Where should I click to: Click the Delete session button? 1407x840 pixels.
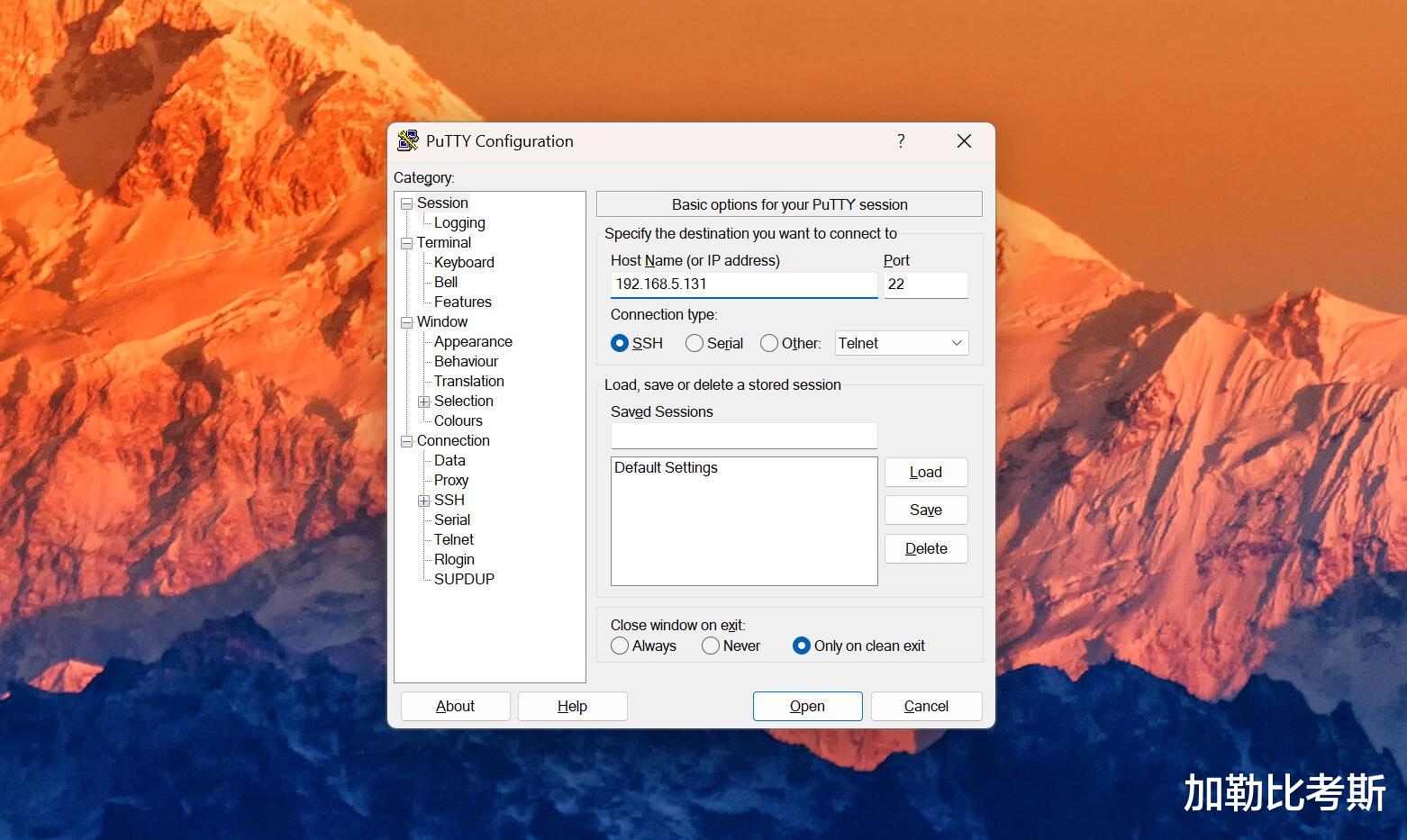click(926, 549)
